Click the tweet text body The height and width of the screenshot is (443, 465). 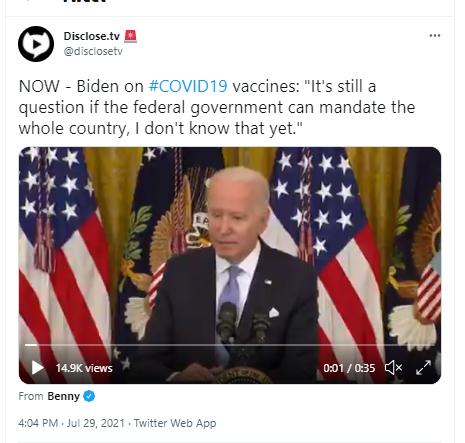pos(217,107)
